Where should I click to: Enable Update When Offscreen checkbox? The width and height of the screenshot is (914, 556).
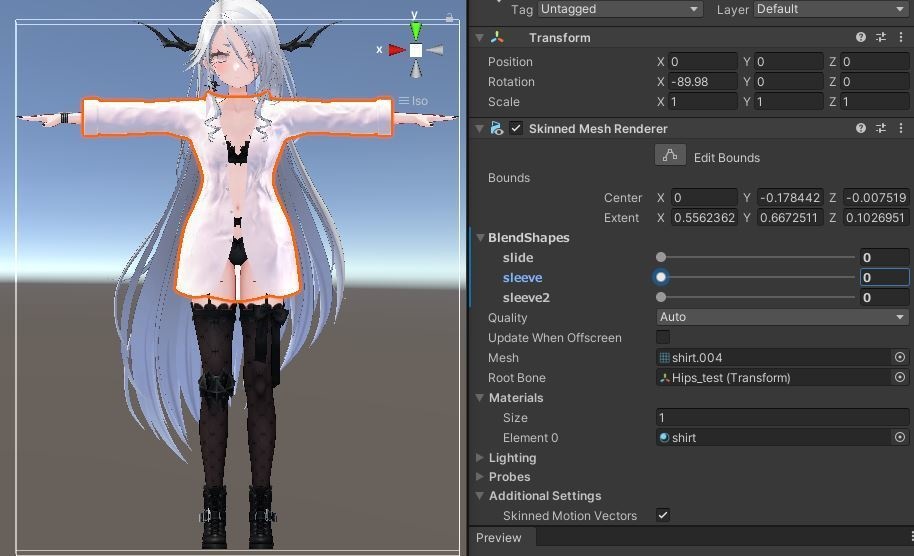click(663, 337)
